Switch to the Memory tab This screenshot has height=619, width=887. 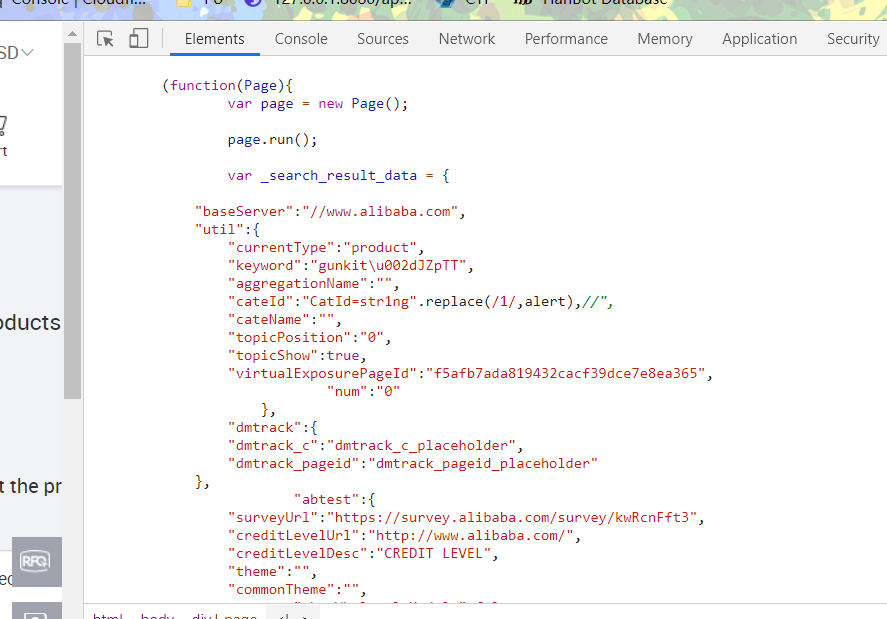[x=665, y=39]
